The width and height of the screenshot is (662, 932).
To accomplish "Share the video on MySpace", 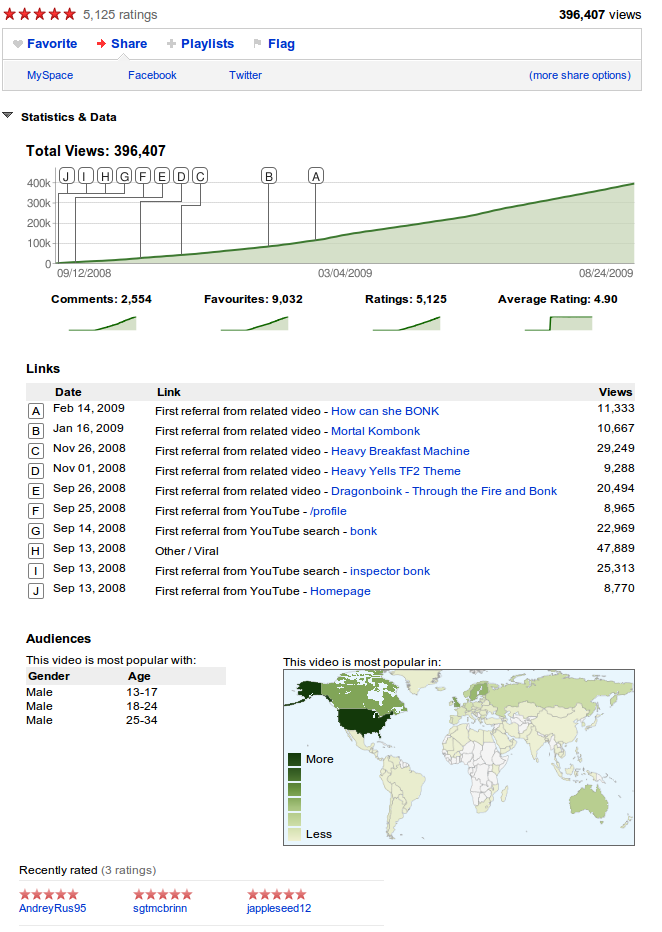I will click(x=50, y=75).
